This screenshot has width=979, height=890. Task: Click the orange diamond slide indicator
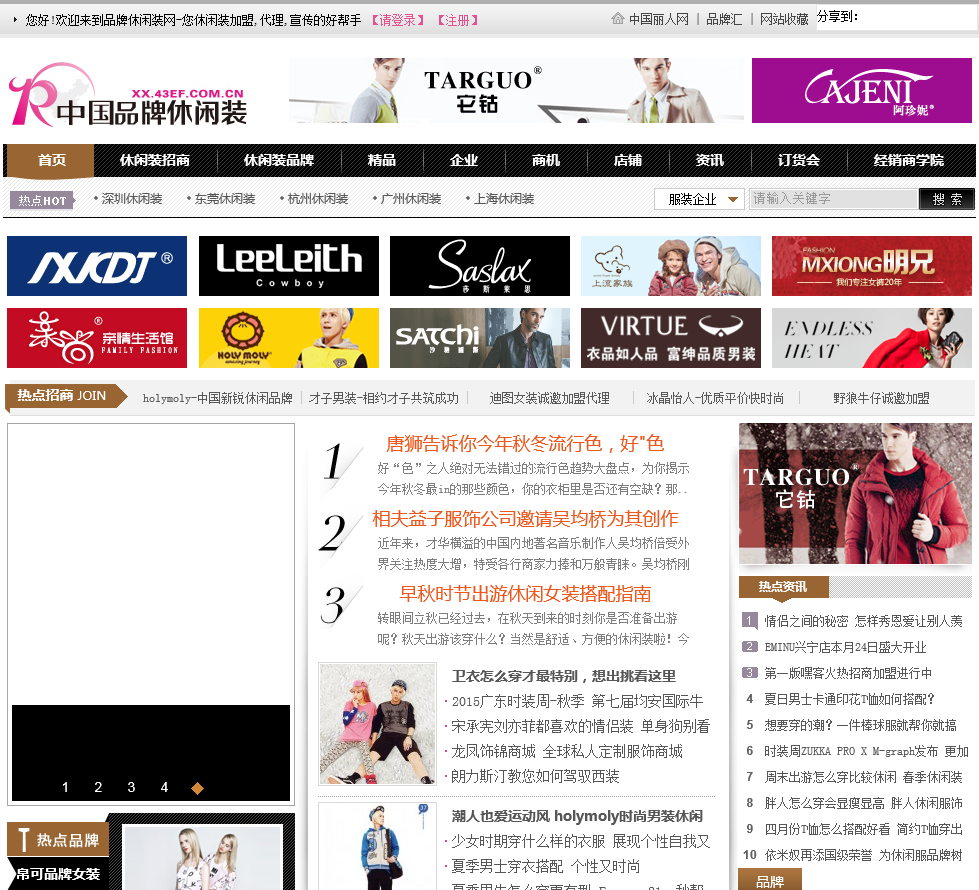(x=197, y=788)
